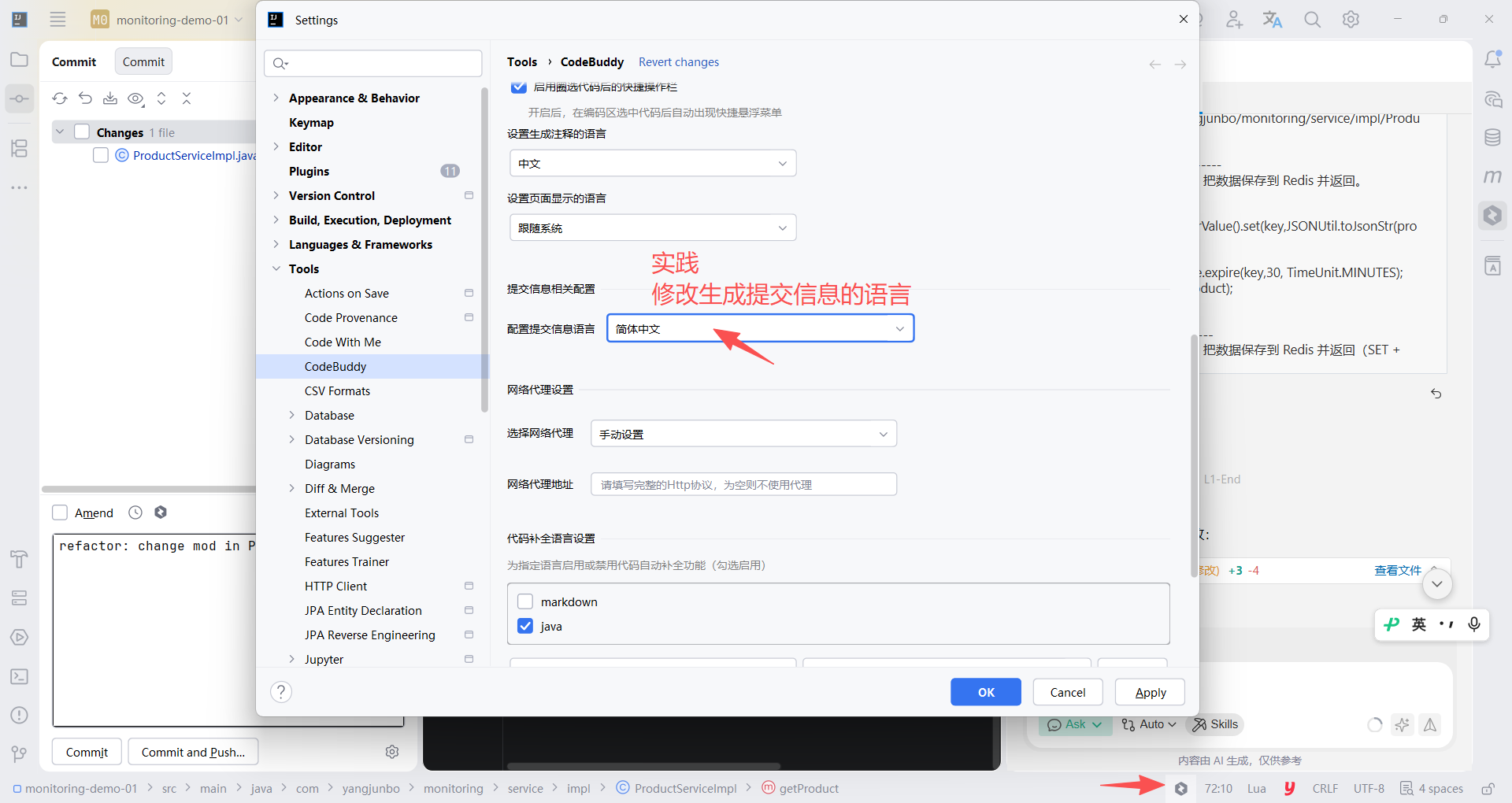This screenshot has height=803, width=1512.
Task: Select Keymap in settings tree
Action: 311,122
